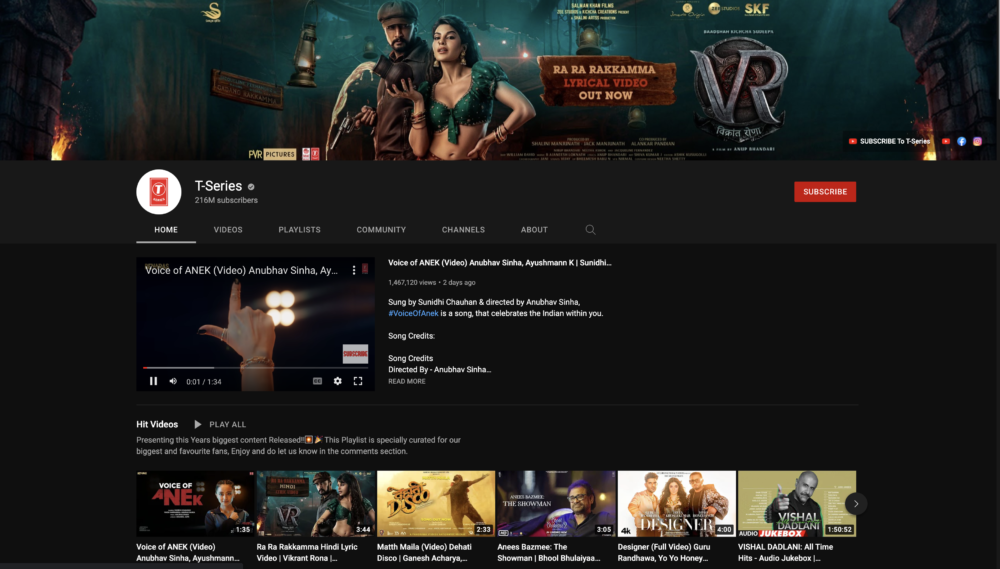Click the red SUBSCRIBE button
Image resolution: width=1000 pixels, height=569 pixels.
[x=825, y=191]
